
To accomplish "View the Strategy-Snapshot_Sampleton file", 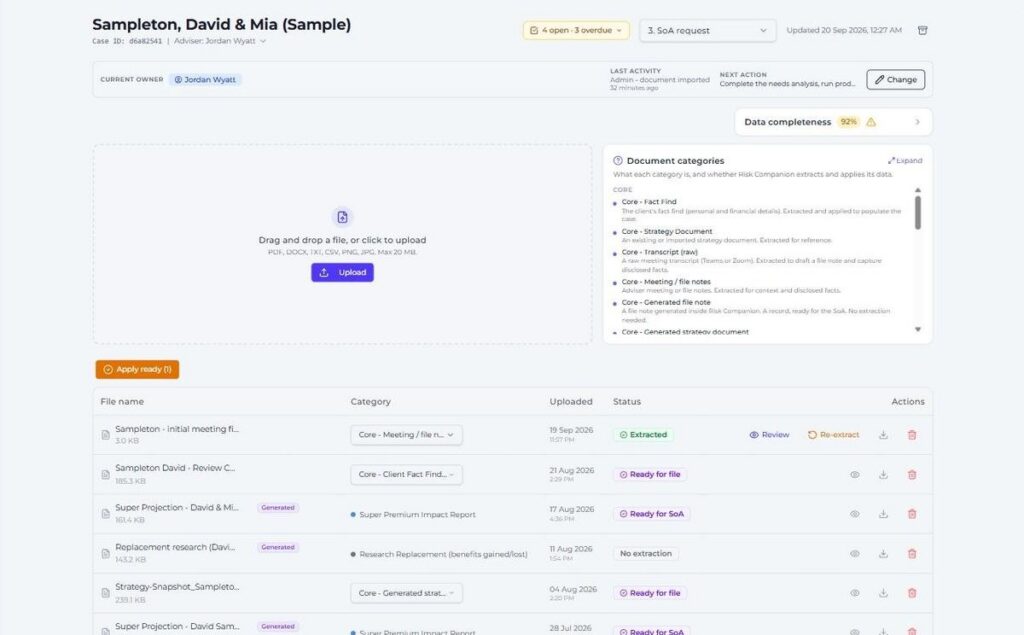I will [x=854, y=593].
